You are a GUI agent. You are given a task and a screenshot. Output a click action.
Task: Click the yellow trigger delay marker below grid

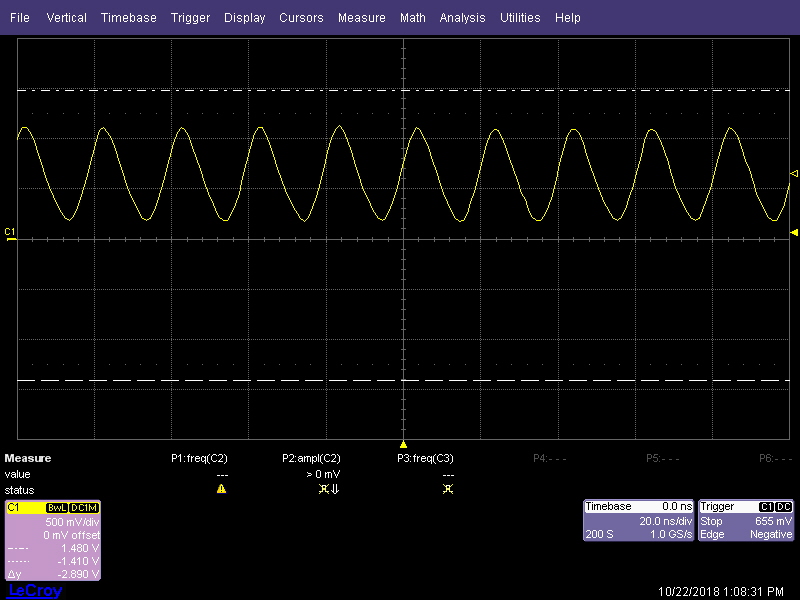403,444
